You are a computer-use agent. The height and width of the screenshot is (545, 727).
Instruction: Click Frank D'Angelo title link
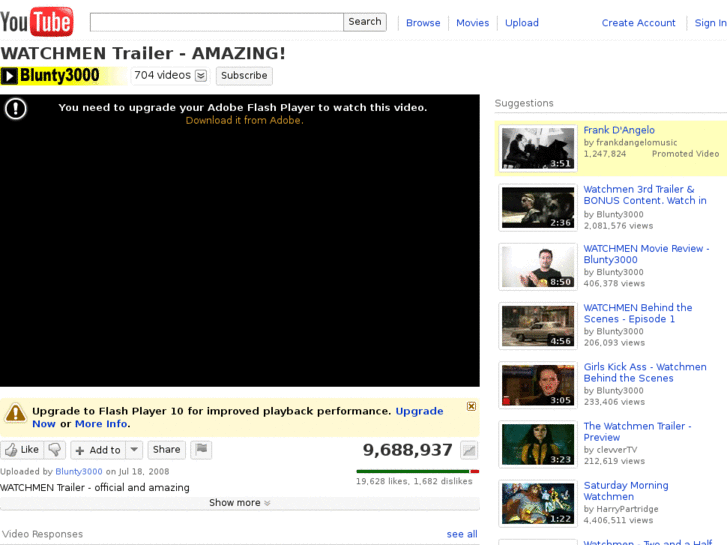coord(619,130)
